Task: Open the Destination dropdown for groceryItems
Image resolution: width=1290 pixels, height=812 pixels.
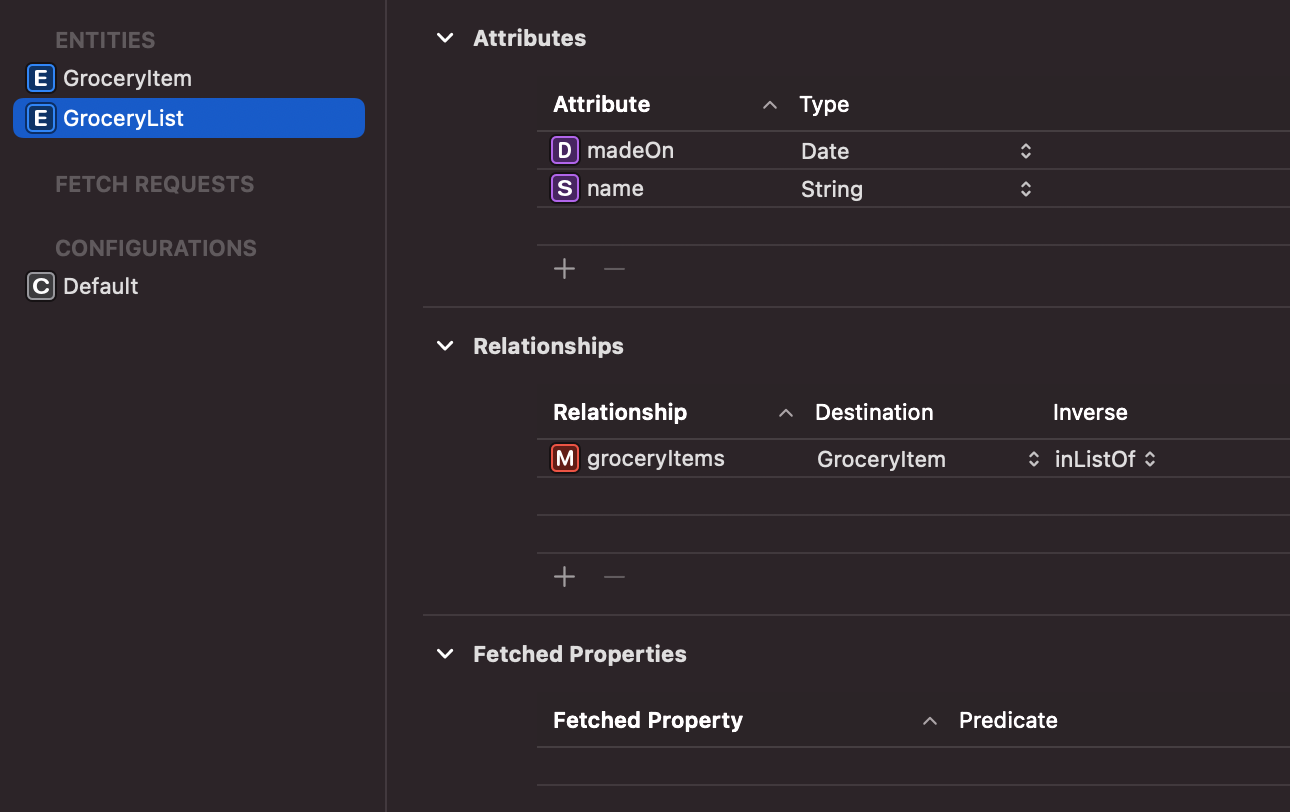Action: click(x=1033, y=459)
